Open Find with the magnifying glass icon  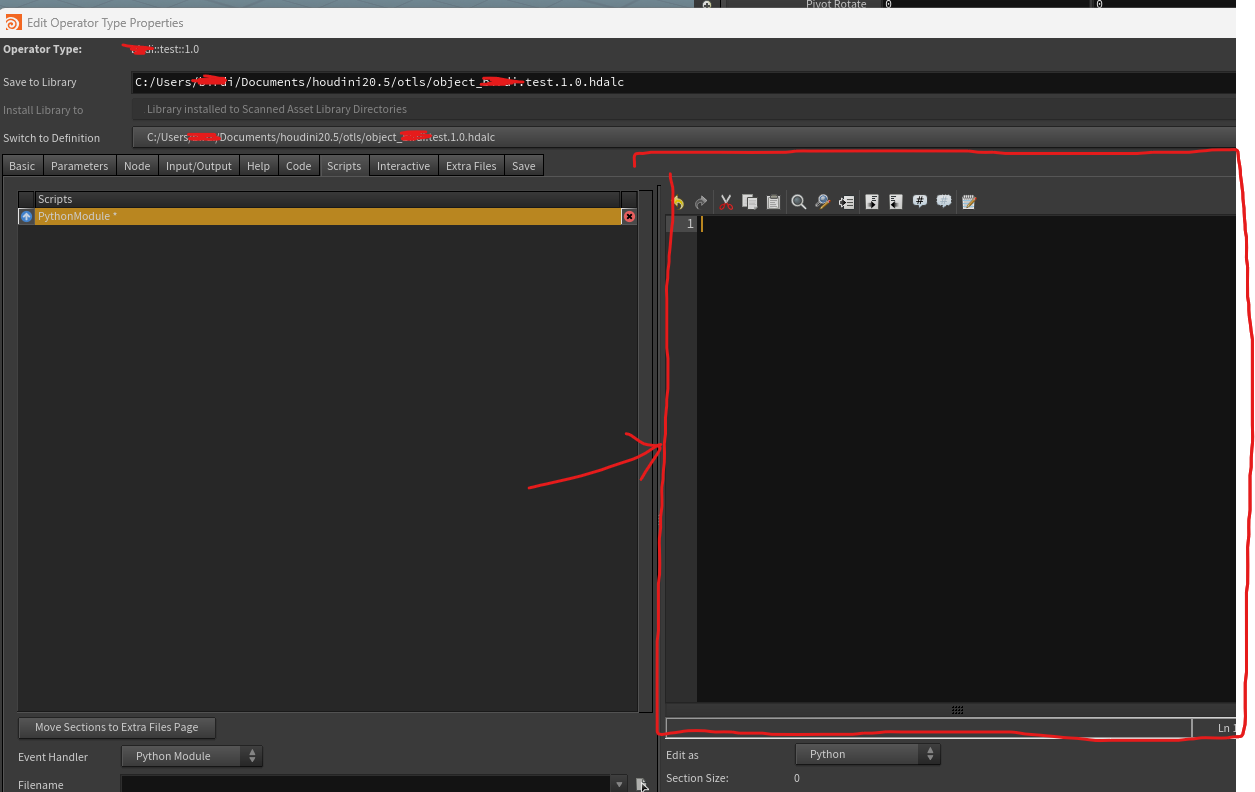(799, 202)
